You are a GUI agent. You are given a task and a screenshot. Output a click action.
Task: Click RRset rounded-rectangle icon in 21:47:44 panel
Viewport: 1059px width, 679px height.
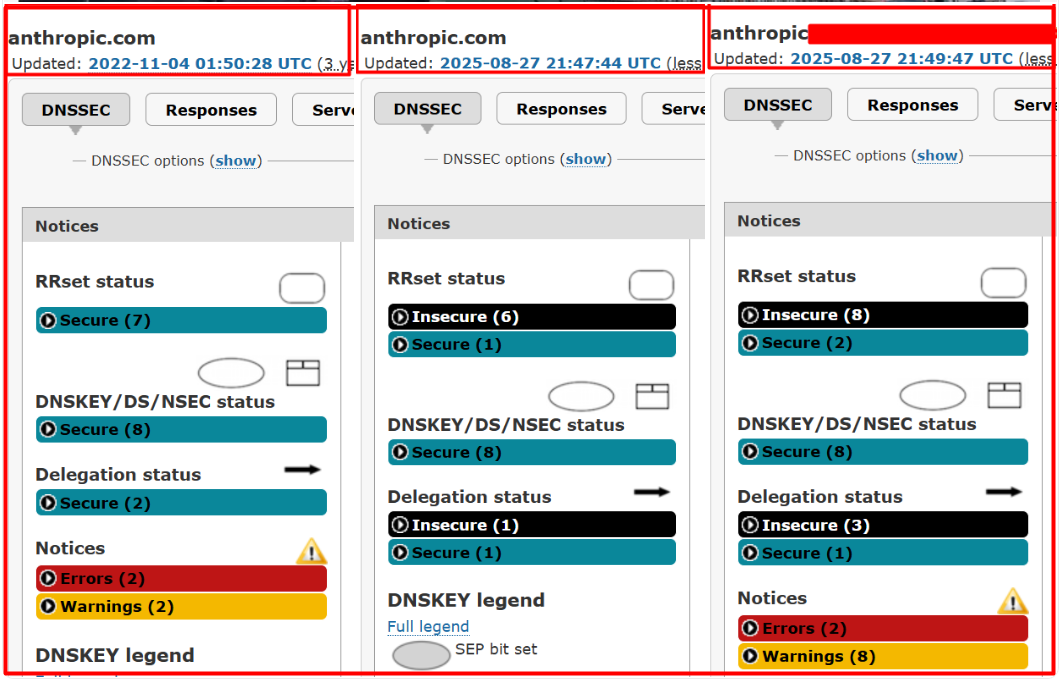[652, 285]
